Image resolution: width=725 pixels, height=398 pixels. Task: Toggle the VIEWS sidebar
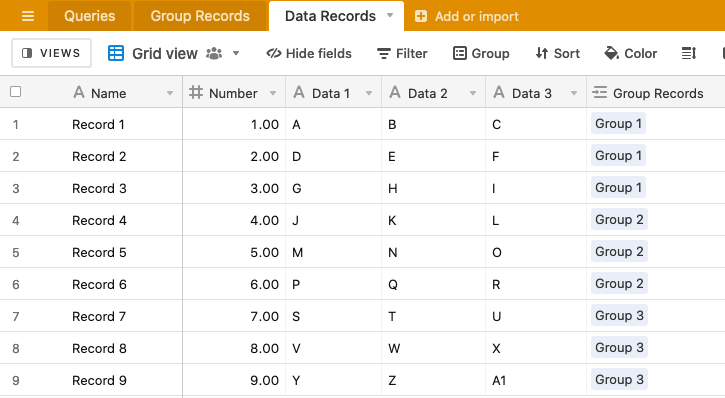51,53
